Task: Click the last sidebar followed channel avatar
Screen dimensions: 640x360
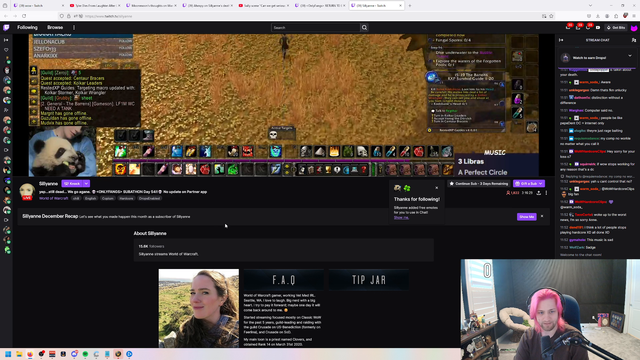Action: [x=7, y=250]
